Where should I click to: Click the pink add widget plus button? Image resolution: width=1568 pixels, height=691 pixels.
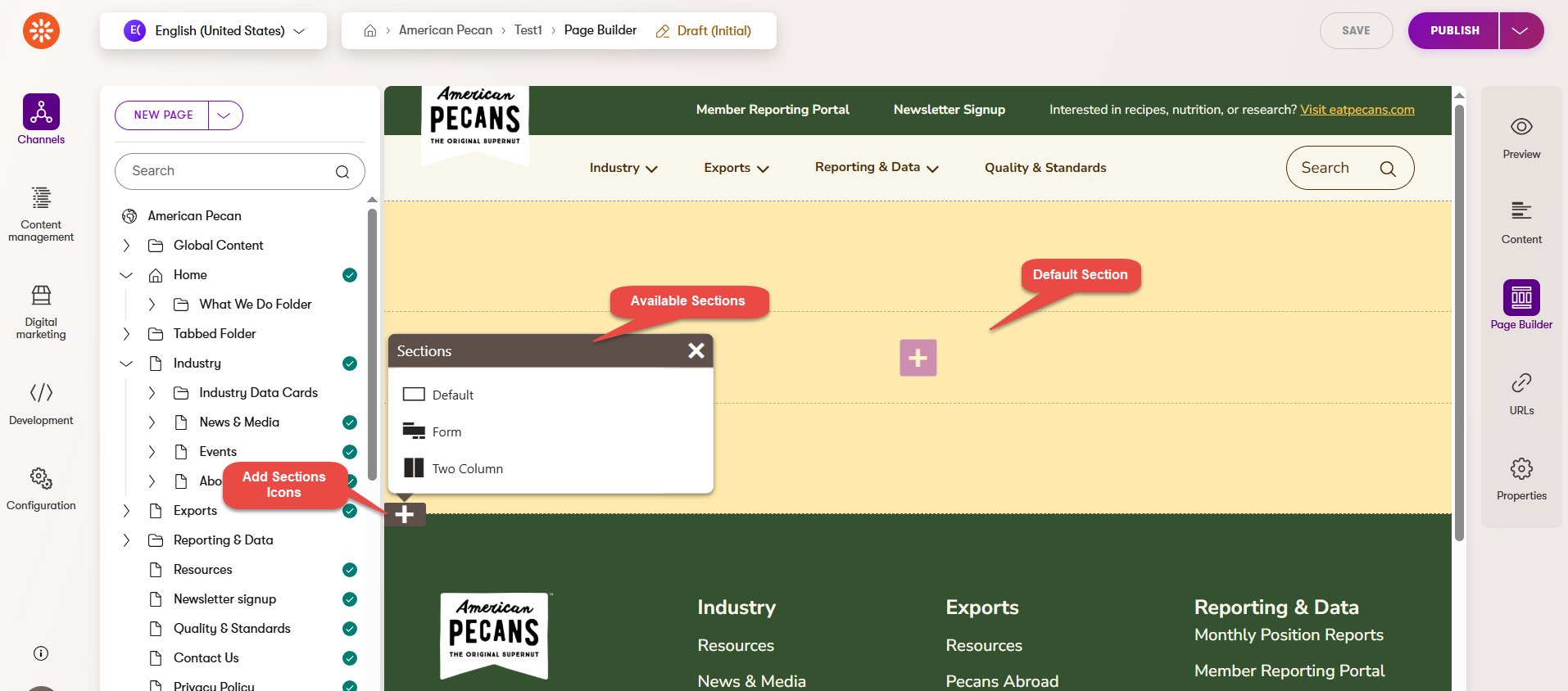[x=918, y=358]
